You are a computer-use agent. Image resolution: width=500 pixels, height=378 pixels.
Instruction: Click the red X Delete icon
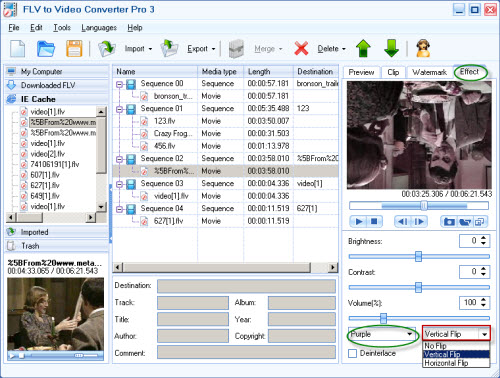click(301, 49)
